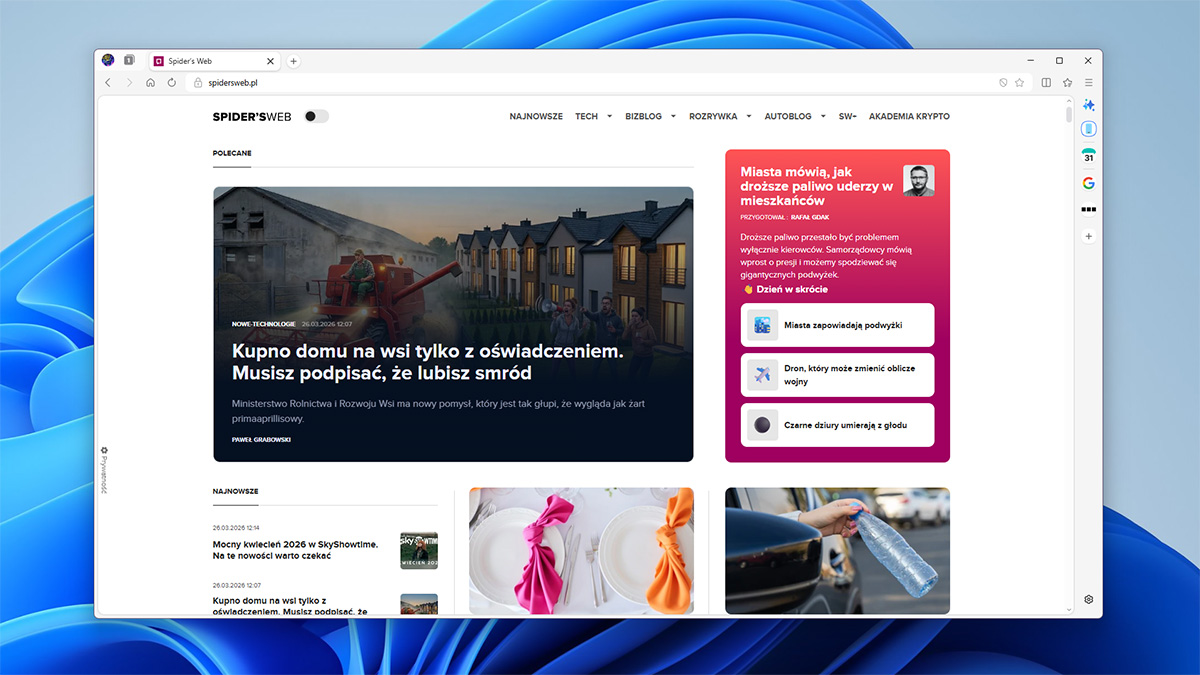The image size is (1200, 675).
Task: Open the settings gear at bottom right
Action: coord(1088,598)
